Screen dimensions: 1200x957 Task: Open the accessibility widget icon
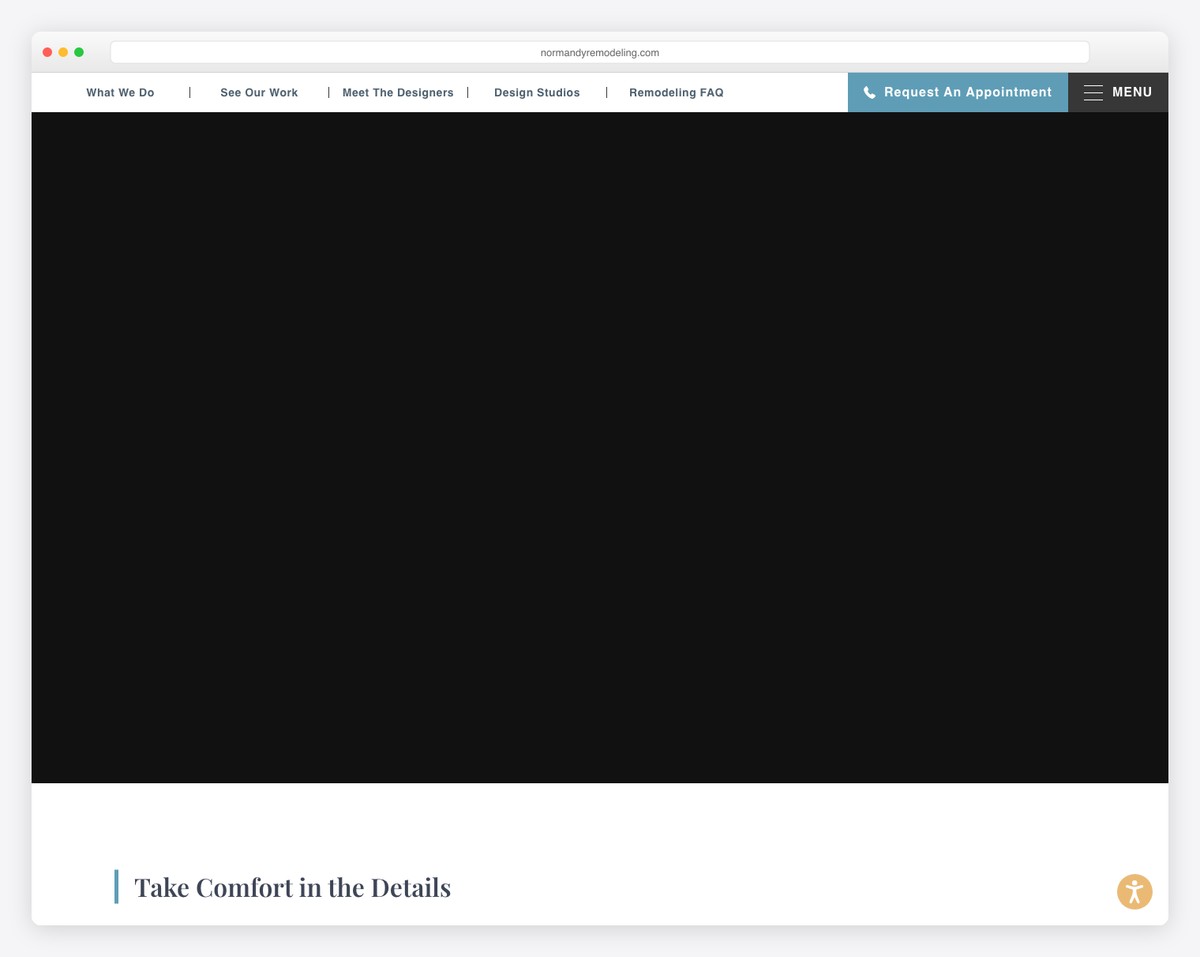[x=1134, y=891]
